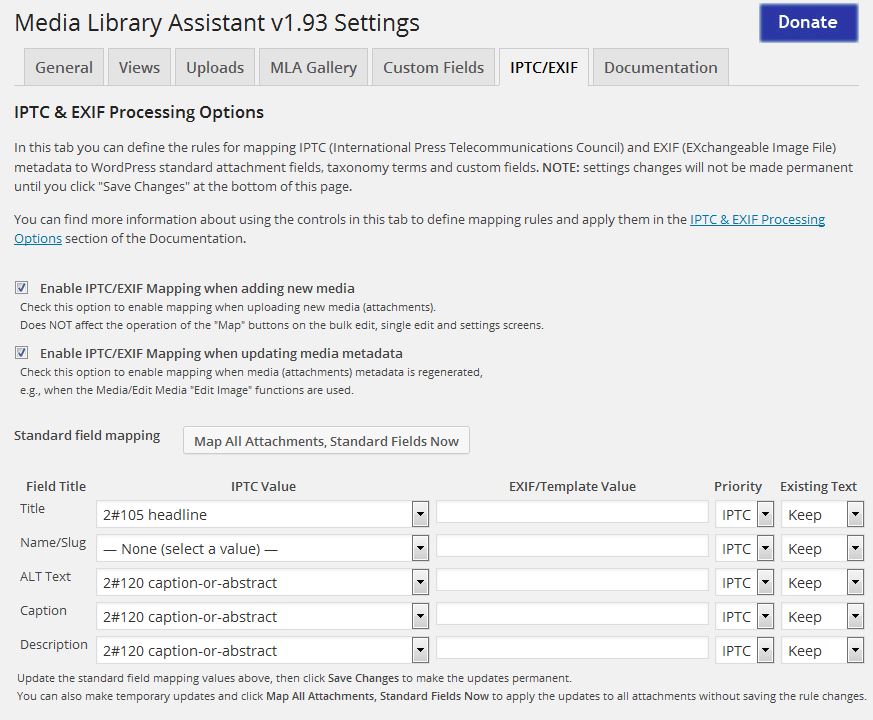Open the Name/Slug Priority dropdown
The width and height of the screenshot is (873, 720).
pyautogui.click(x=744, y=548)
